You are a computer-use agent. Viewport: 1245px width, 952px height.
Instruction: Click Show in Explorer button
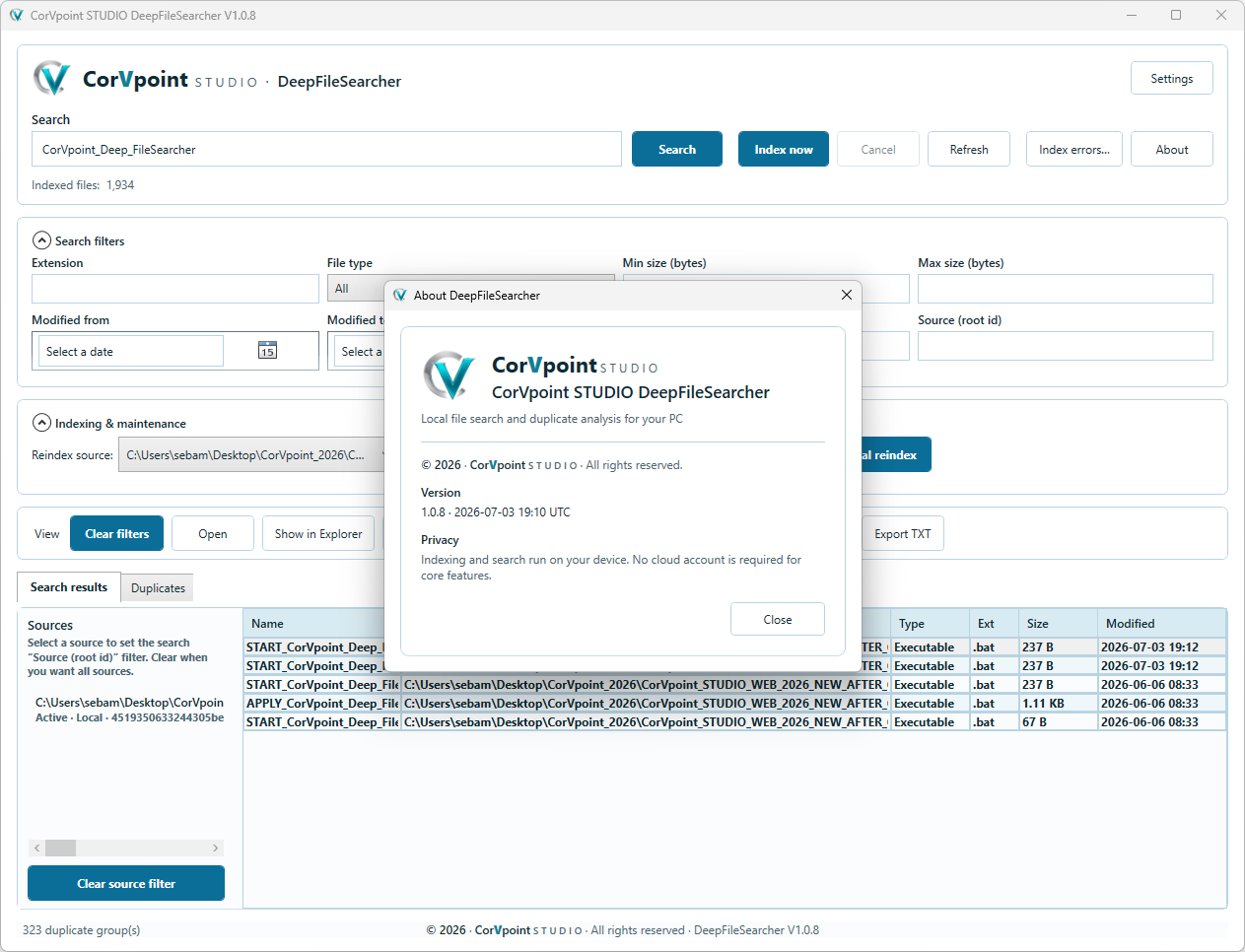click(x=318, y=533)
